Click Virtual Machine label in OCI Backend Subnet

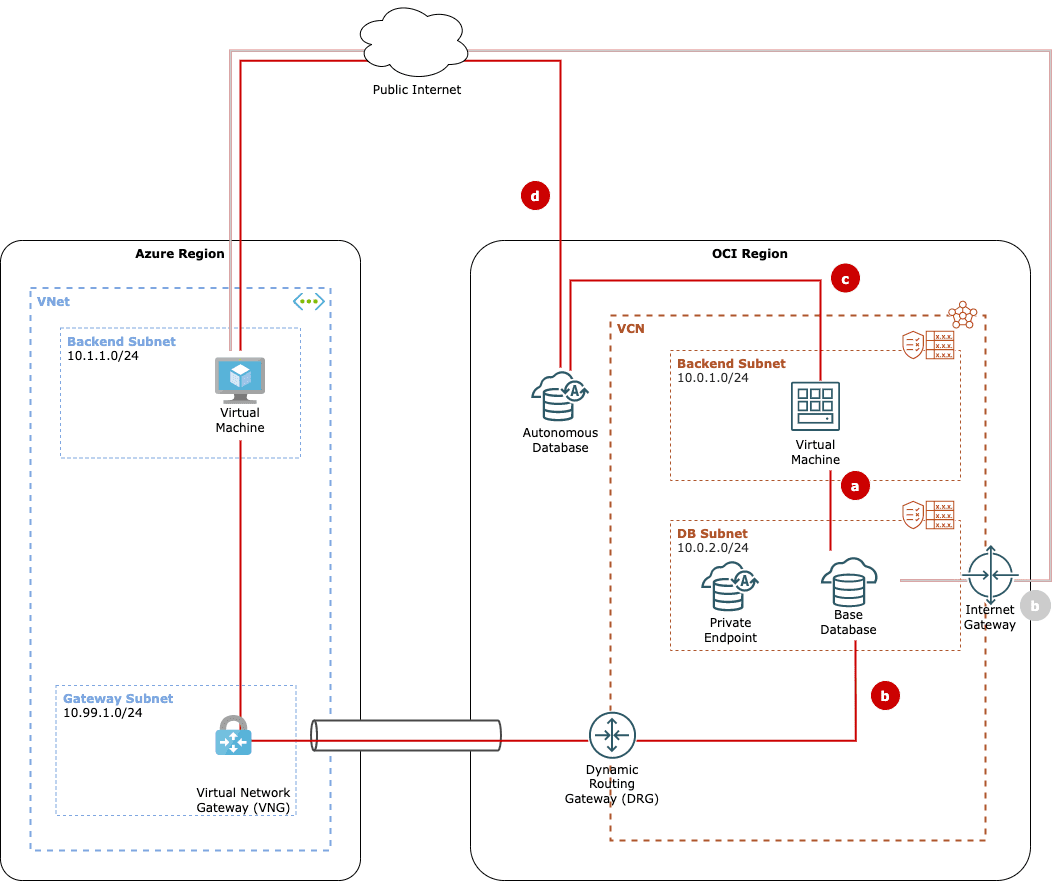[815, 452]
